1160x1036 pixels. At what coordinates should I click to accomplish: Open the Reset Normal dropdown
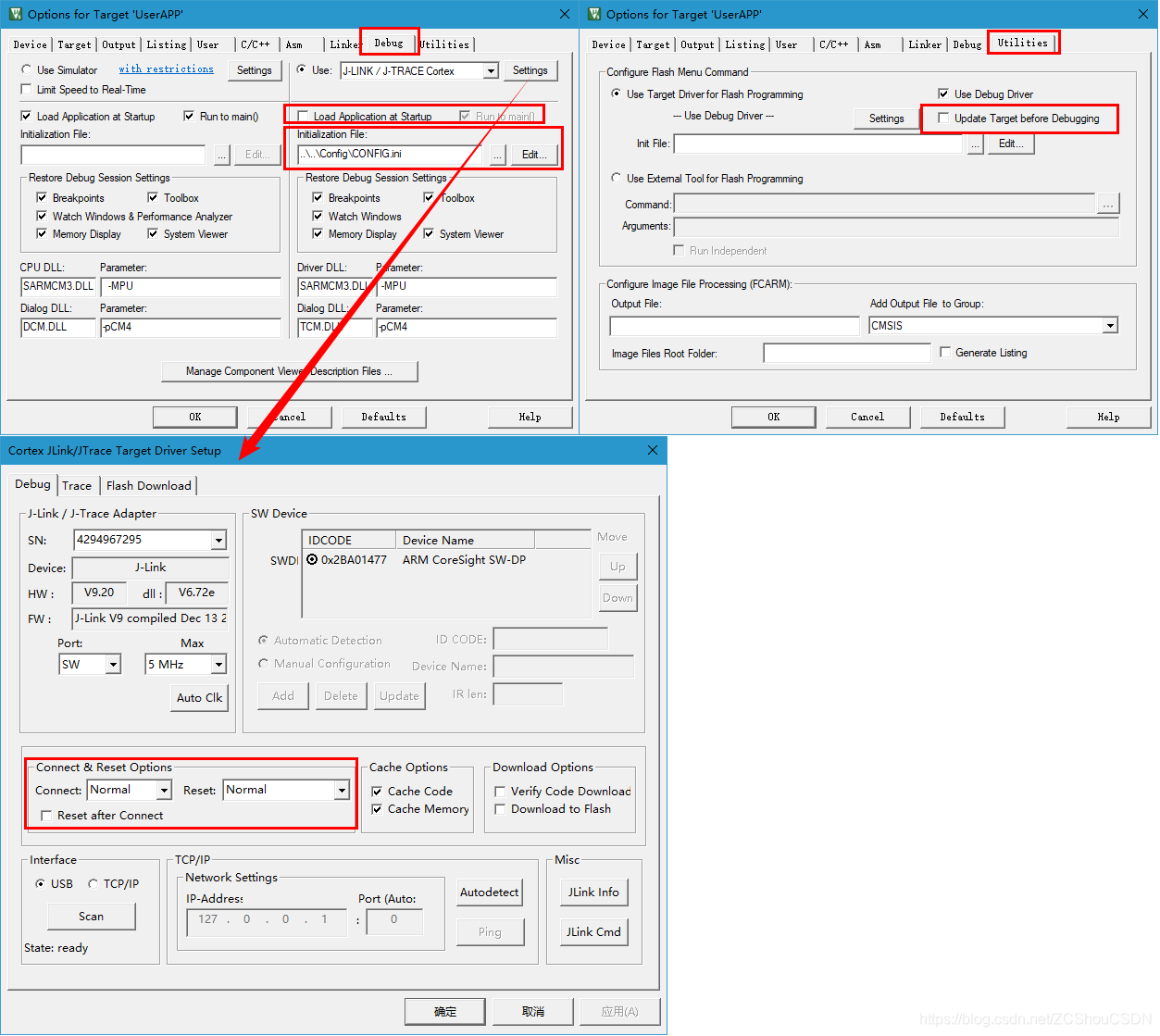(342, 791)
